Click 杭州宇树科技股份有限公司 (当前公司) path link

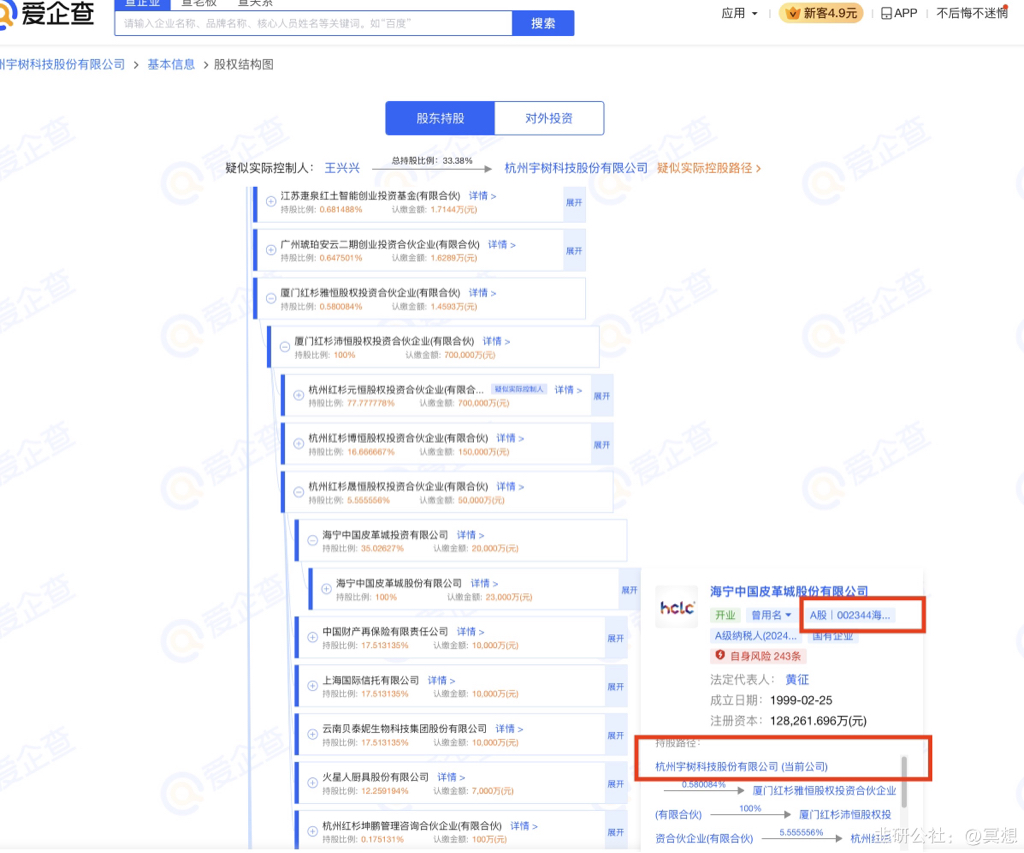(741, 766)
